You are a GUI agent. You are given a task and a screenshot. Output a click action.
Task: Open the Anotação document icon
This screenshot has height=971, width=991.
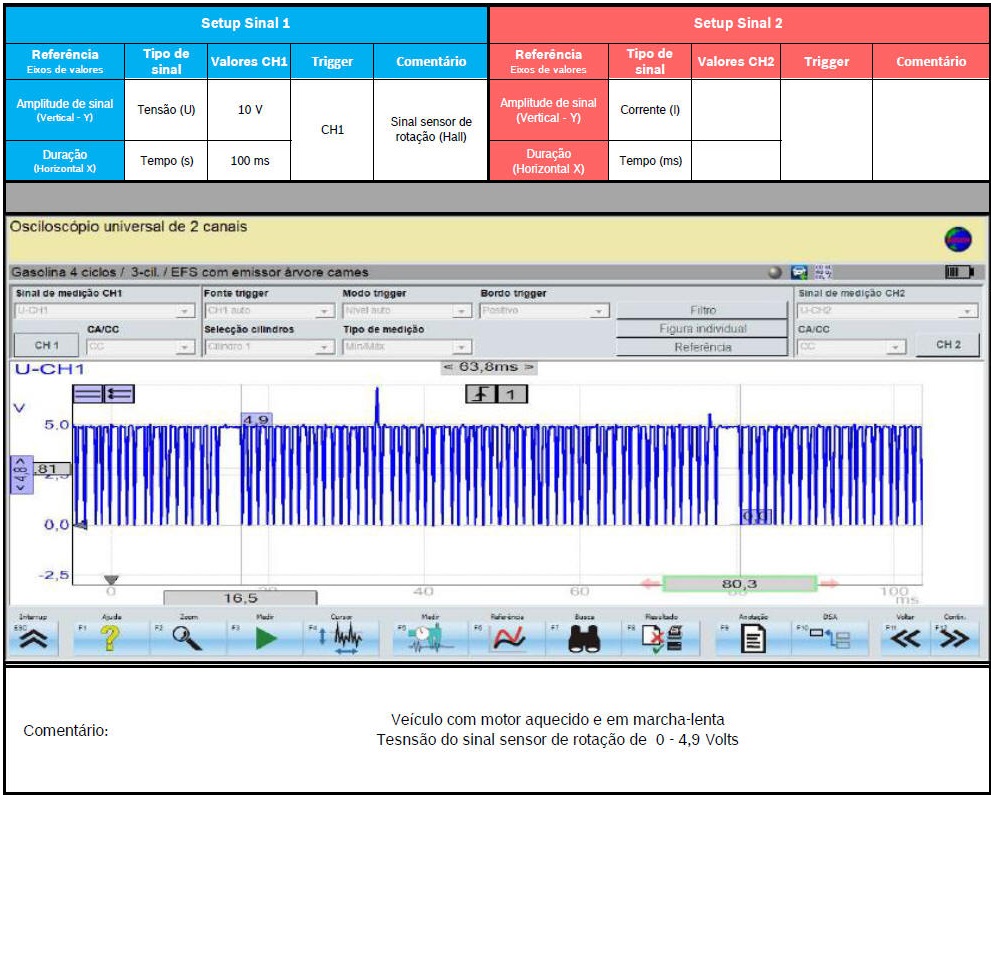pos(752,639)
